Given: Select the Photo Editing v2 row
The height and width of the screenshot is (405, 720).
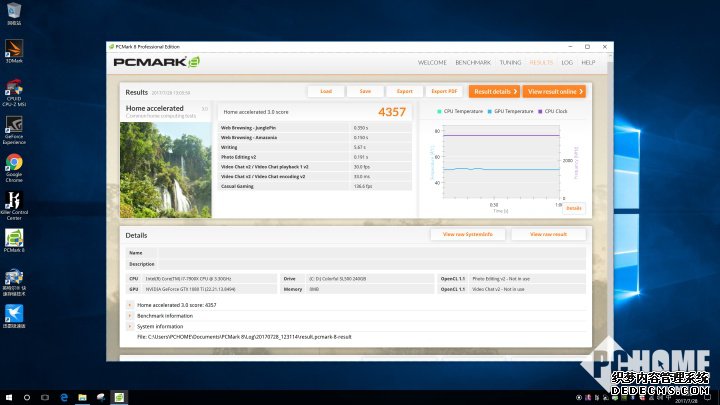Looking at the screenshot, I should click(x=315, y=157).
